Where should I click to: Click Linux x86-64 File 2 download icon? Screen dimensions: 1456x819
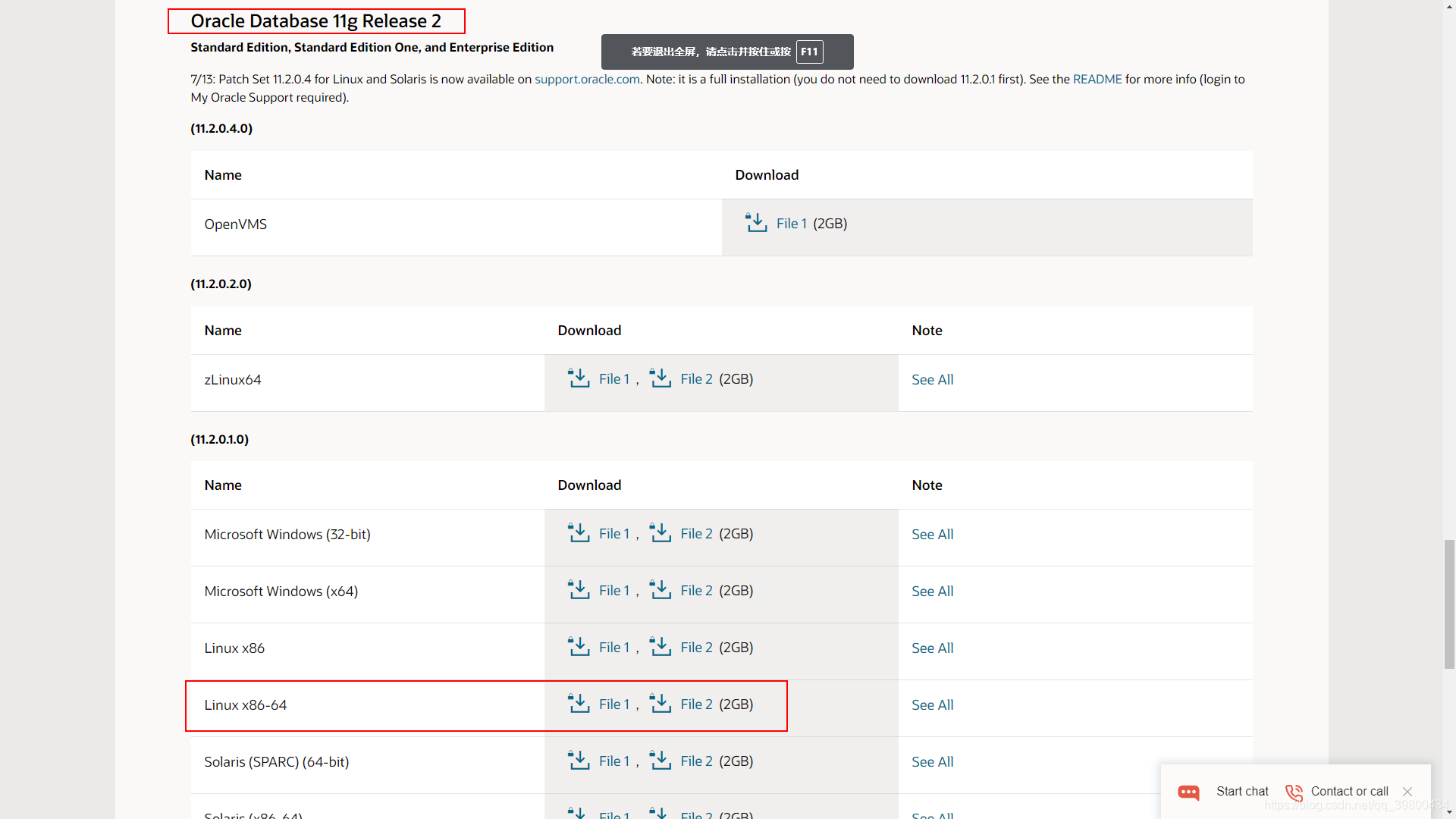coord(661,703)
